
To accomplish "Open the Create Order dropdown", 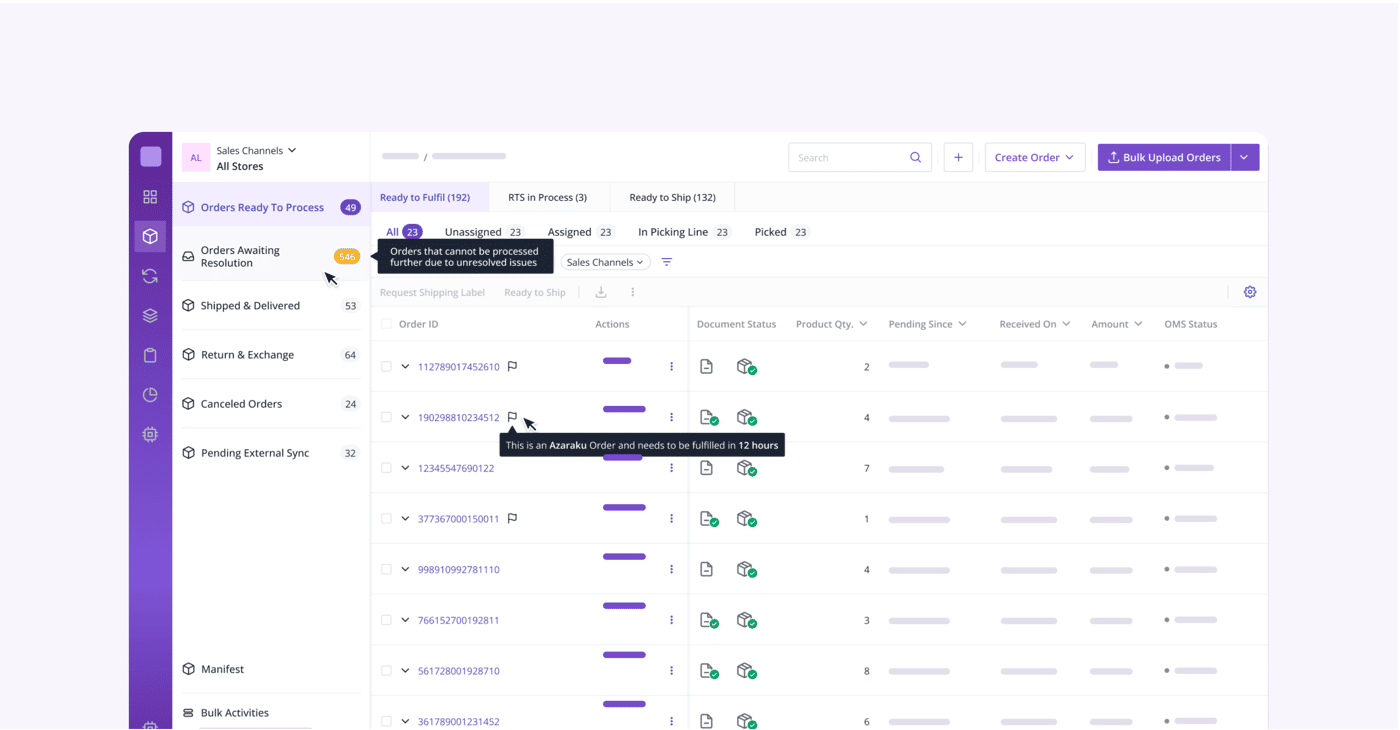I will coord(1035,157).
